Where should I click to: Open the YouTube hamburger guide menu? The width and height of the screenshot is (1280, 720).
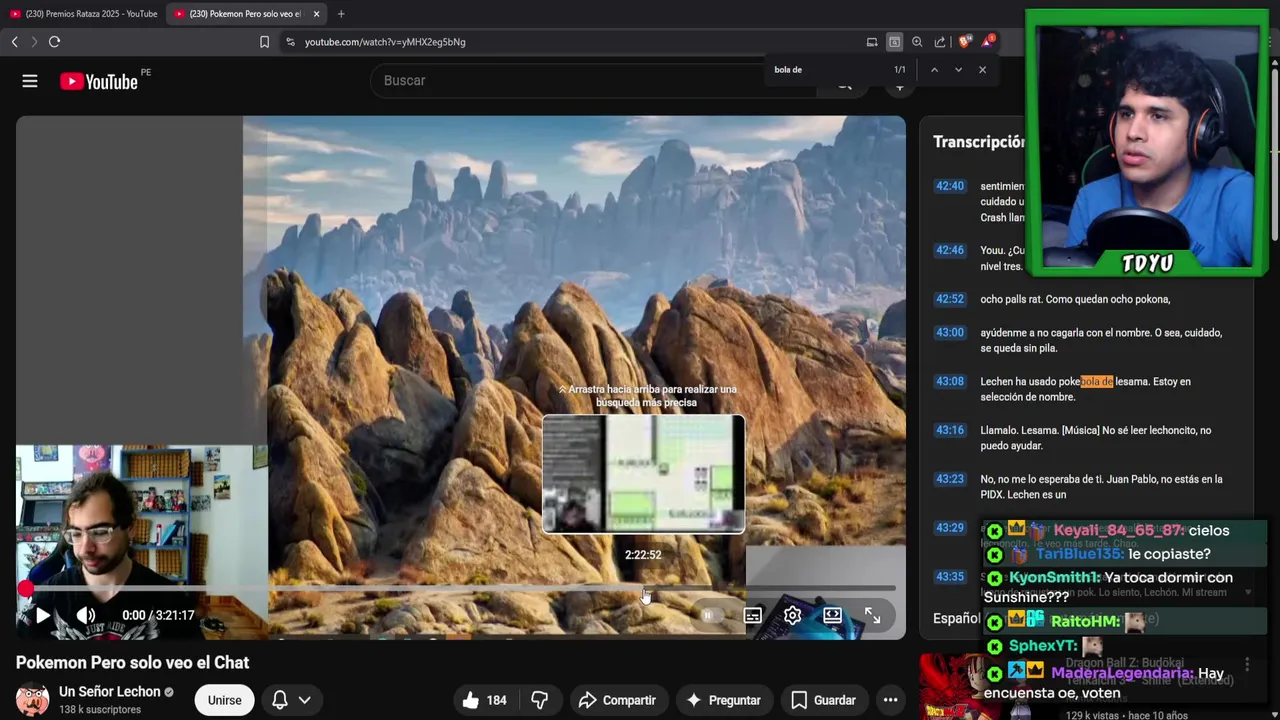pyautogui.click(x=30, y=81)
